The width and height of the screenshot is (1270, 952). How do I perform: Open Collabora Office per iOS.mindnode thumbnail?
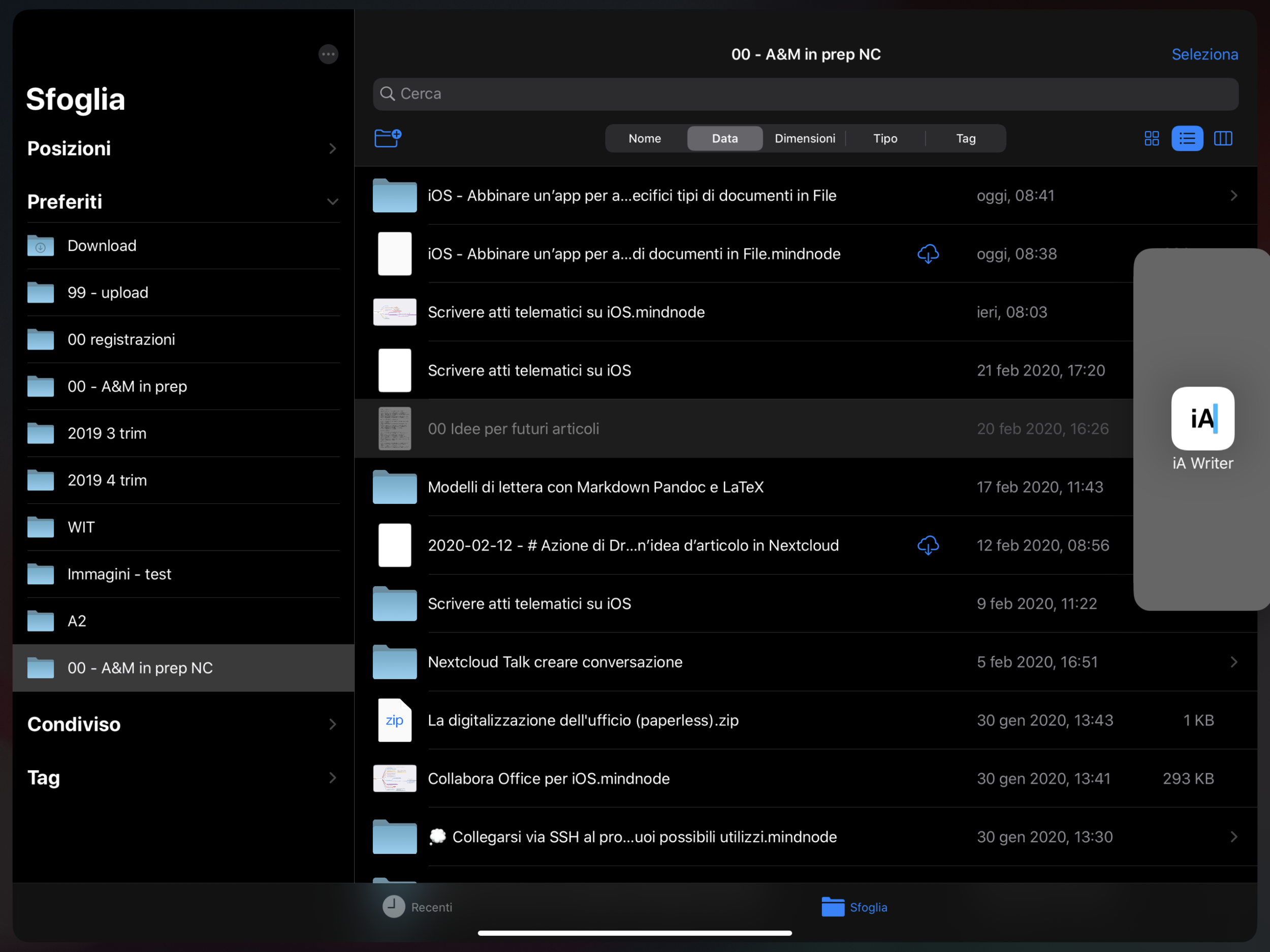pyautogui.click(x=394, y=779)
